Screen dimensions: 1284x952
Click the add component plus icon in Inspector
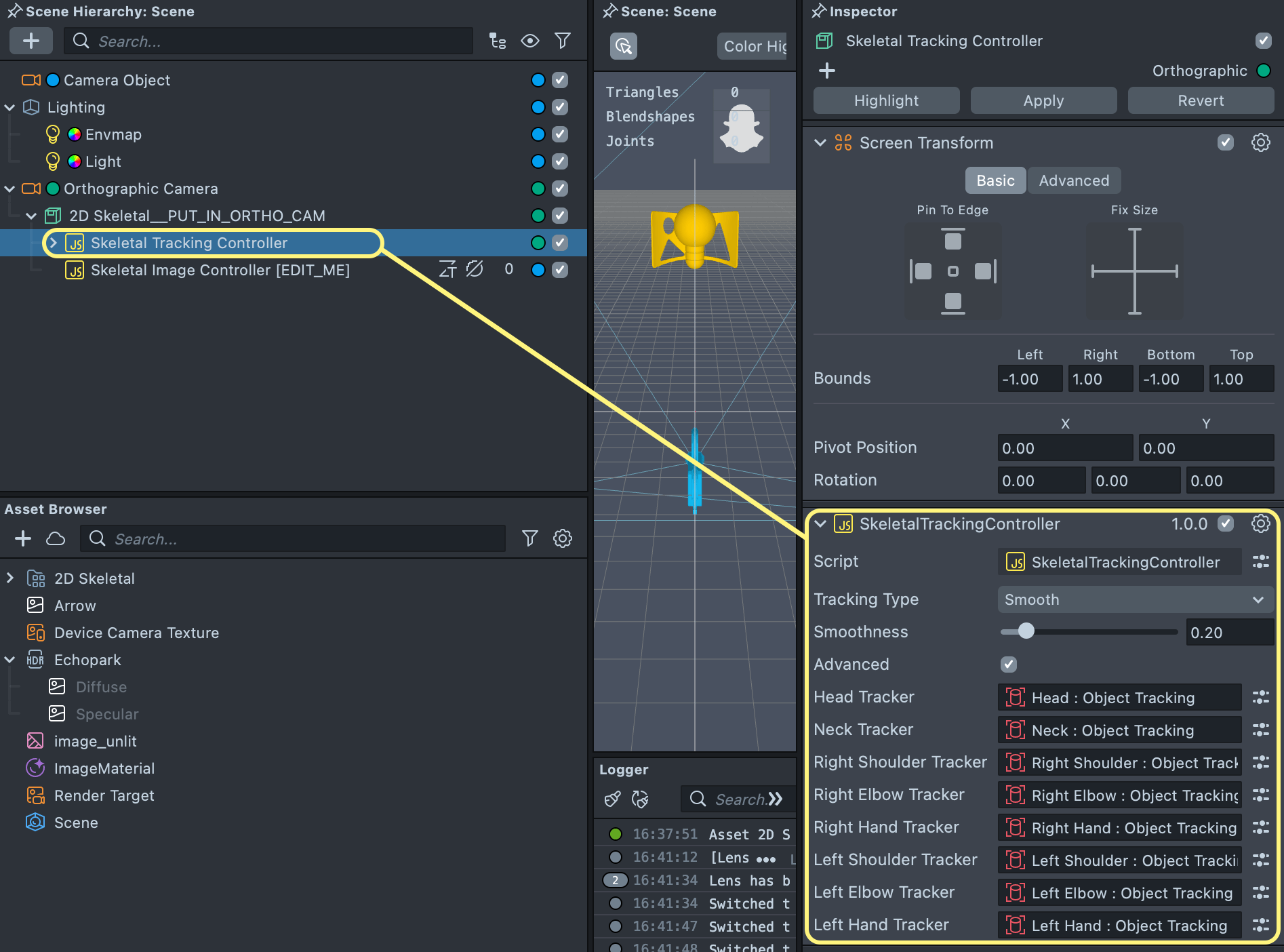pyautogui.click(x=826, y=71)
